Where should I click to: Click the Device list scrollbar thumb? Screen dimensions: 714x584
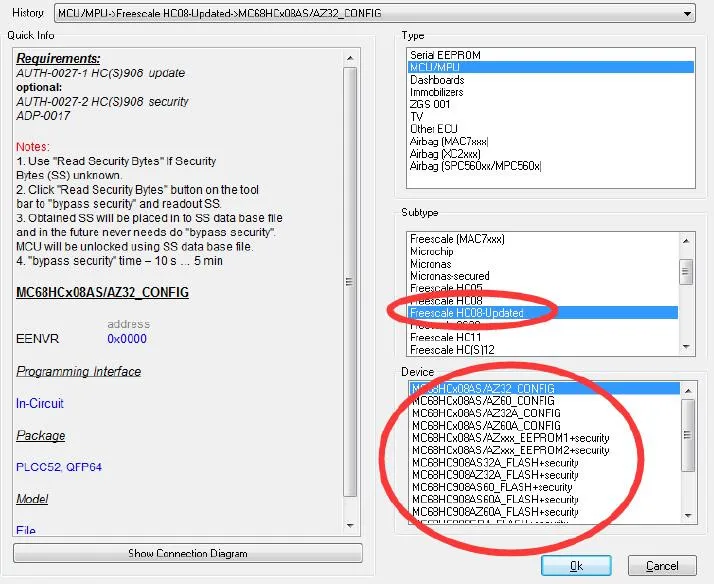click(x=688, y=435)
